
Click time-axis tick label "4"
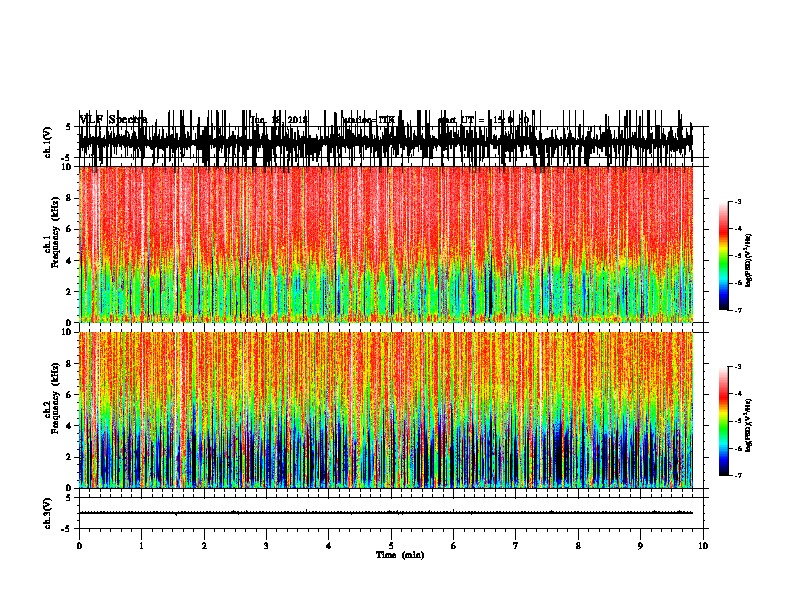tap(329, 546)
